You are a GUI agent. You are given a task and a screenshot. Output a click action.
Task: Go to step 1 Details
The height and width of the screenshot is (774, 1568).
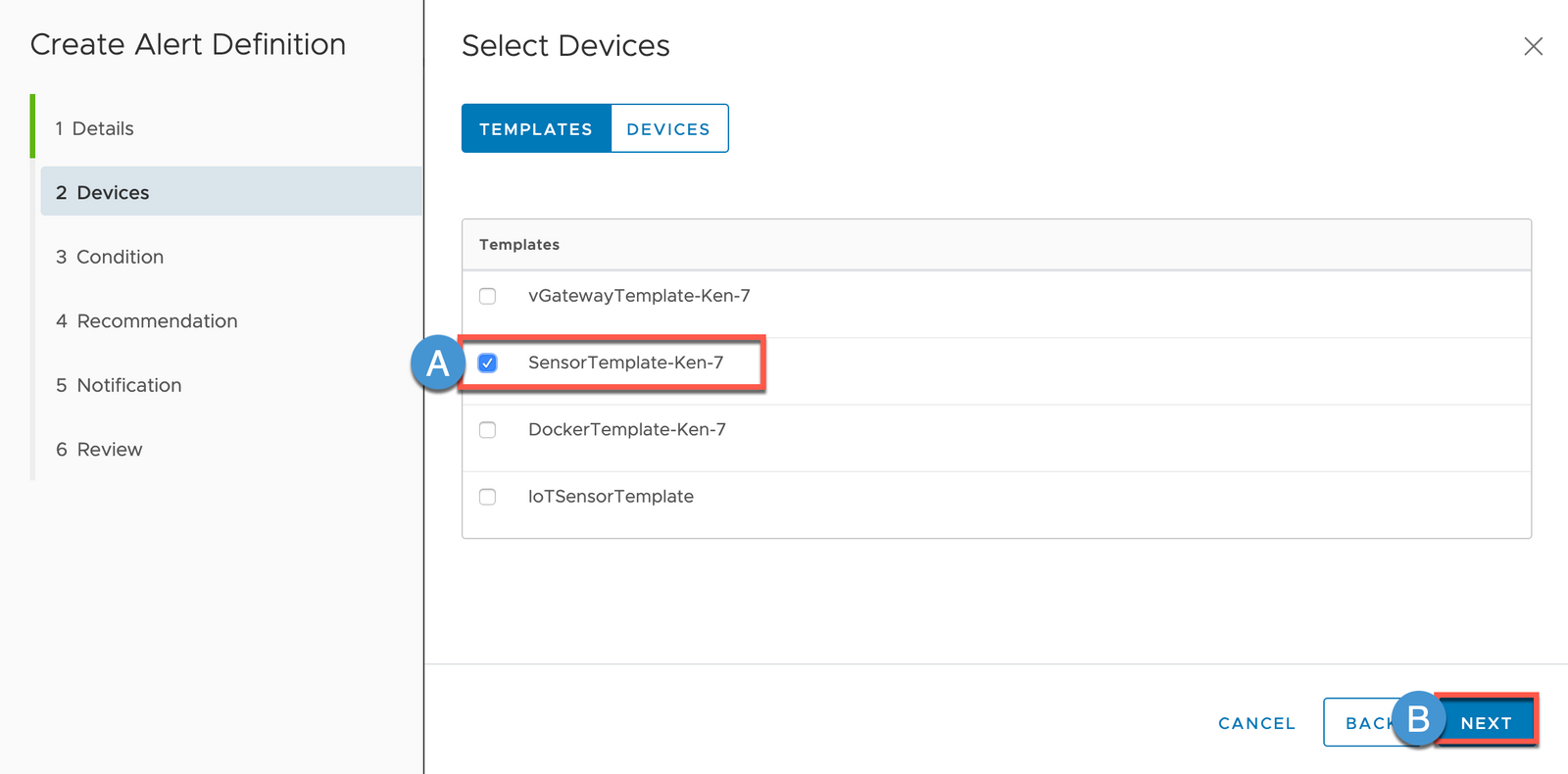coord(102,128)
